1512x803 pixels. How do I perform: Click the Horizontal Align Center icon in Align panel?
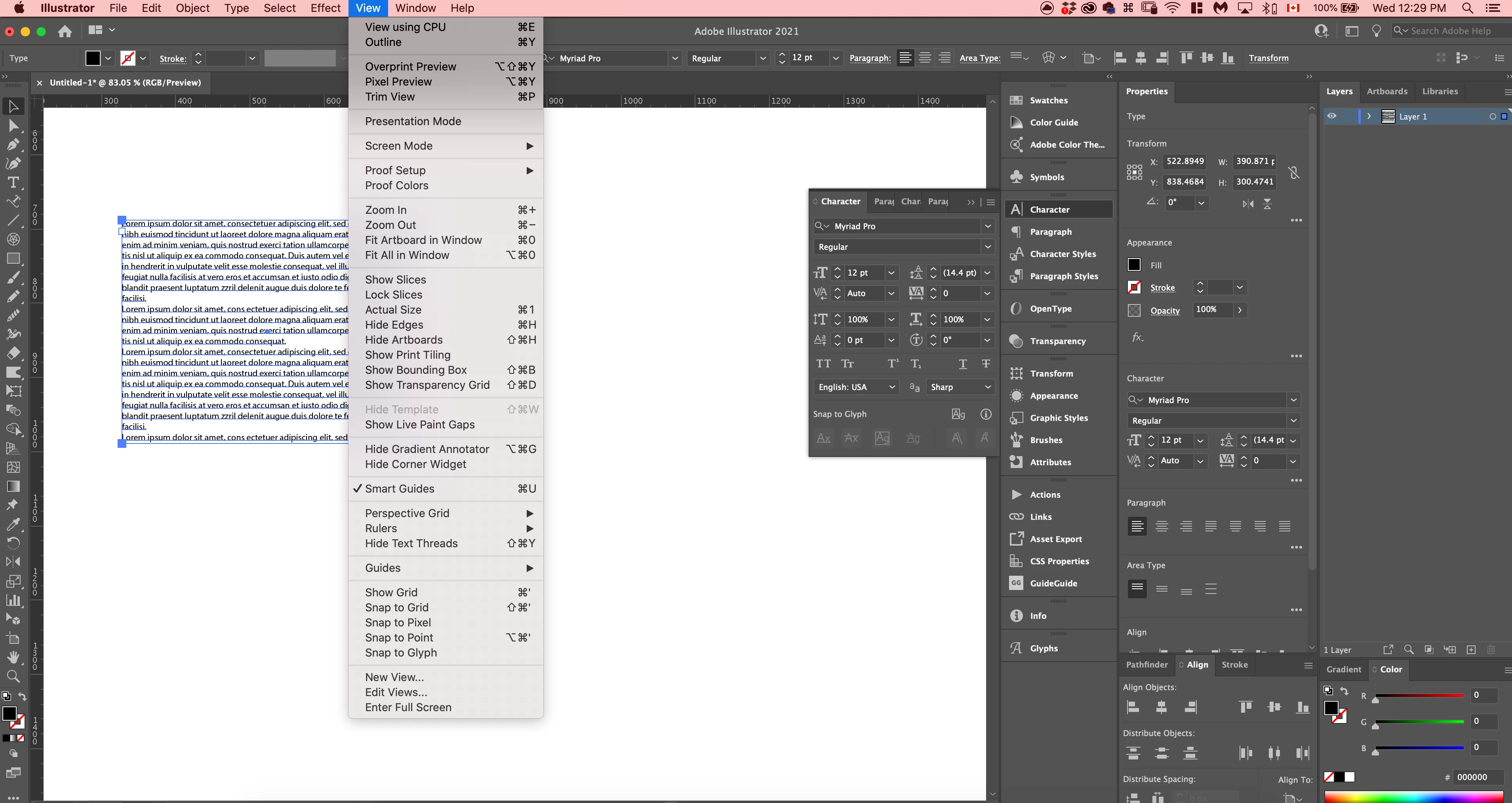(1161, 707)
